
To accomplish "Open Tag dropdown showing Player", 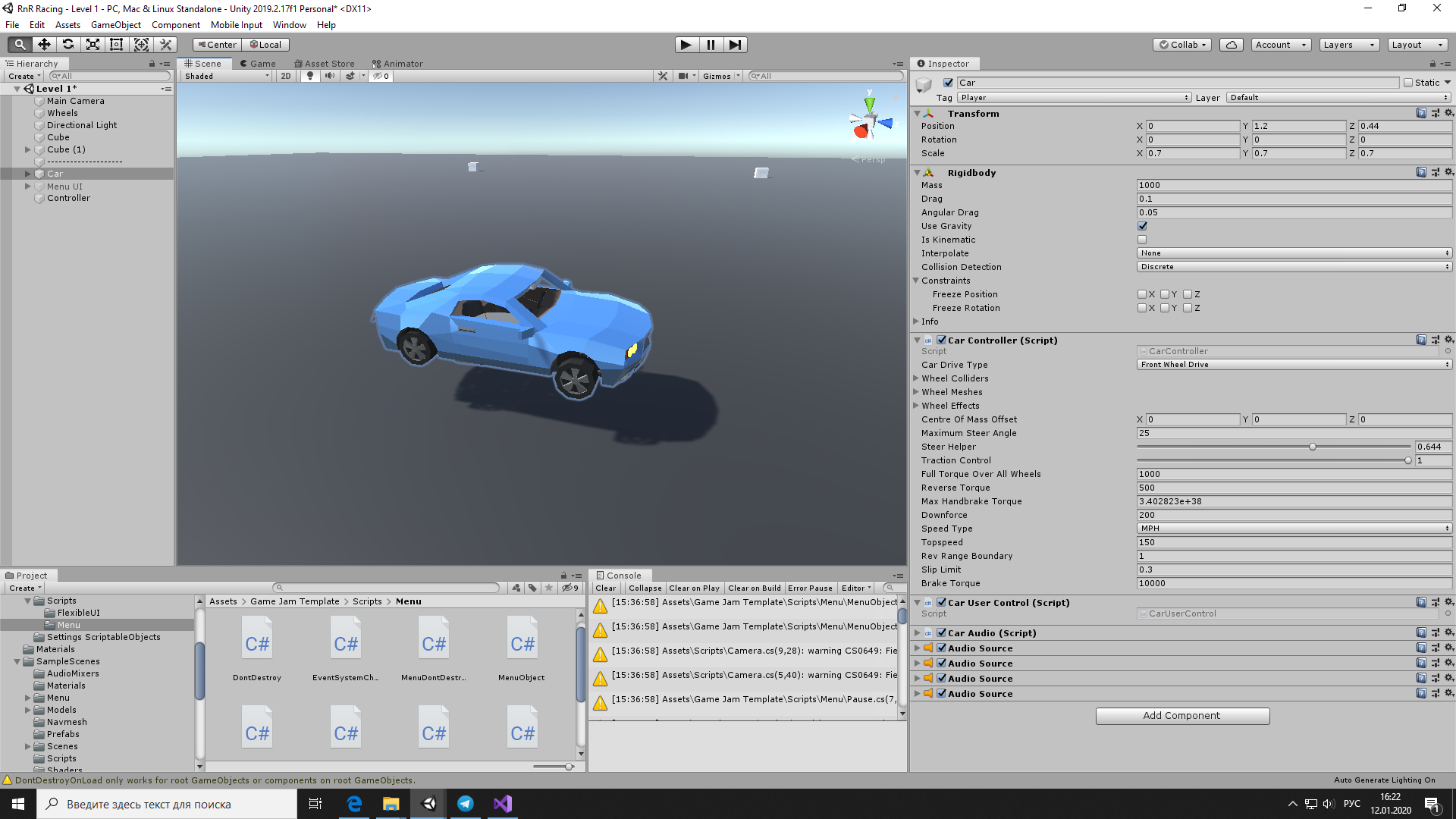I will (1074, 98).
